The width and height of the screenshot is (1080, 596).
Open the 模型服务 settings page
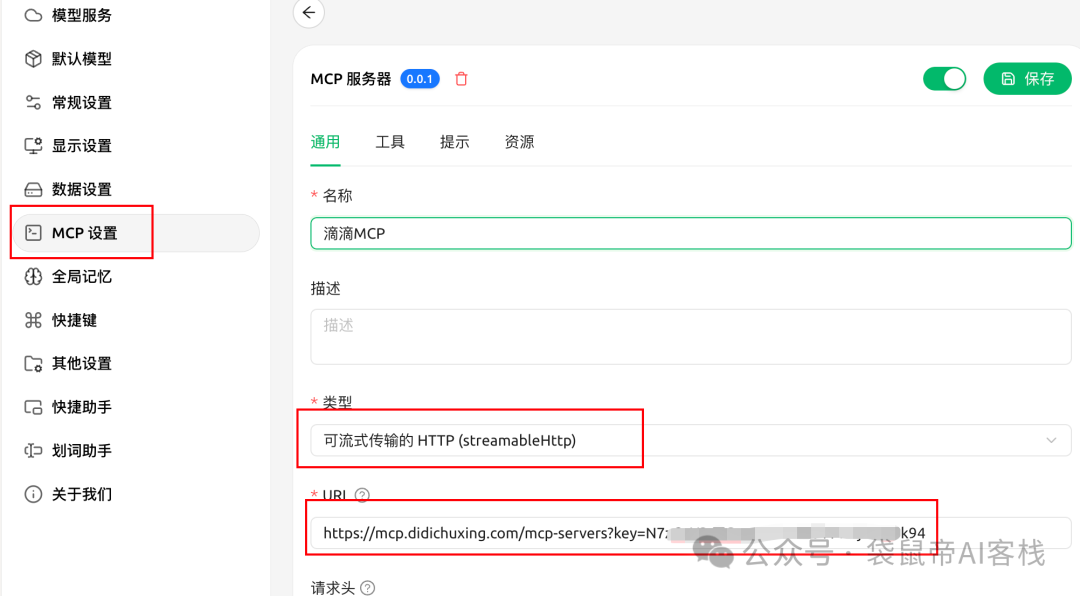pyautogui.click(x=135, y=15)
